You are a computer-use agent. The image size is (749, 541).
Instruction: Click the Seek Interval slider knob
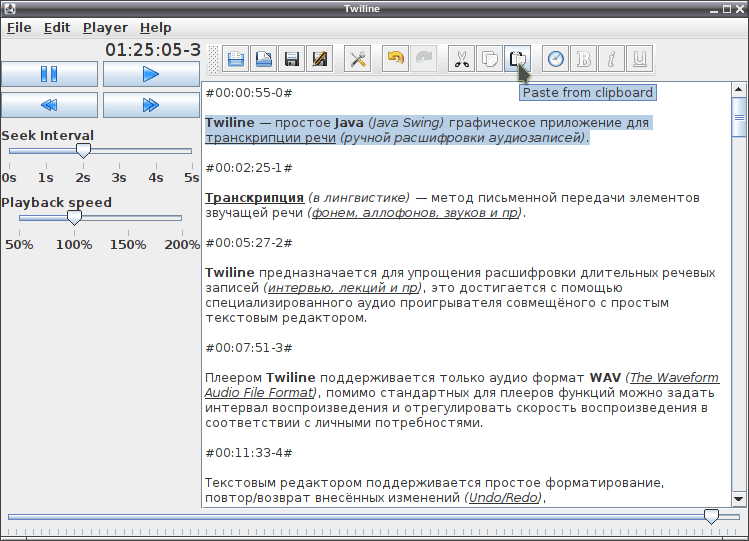click(x=83, y=151)
